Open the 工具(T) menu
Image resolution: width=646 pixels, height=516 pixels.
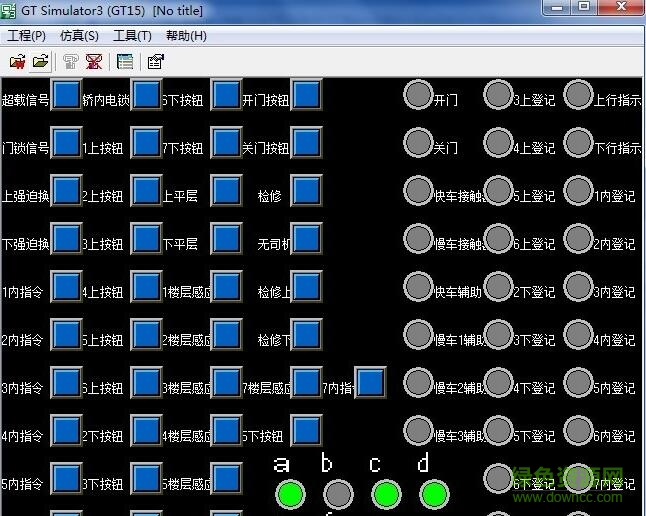(x=132, y=36)
